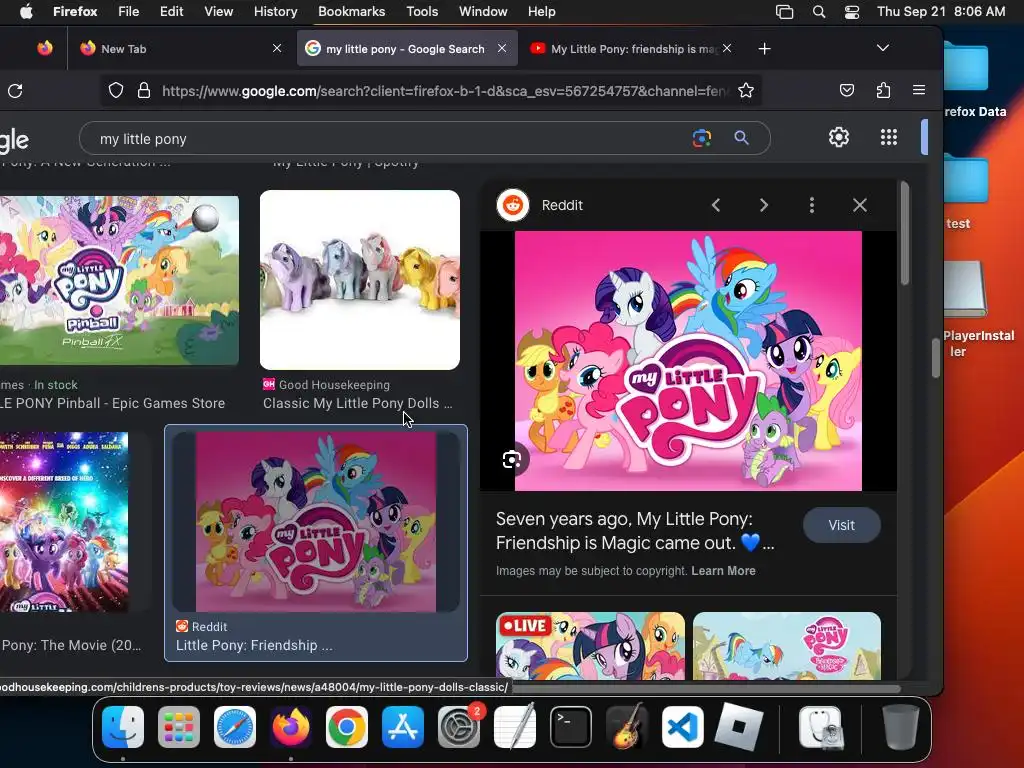The image size is (1024, 768).
Task: Click the page vertical scrollbar thumb
Action: (935, 359)
